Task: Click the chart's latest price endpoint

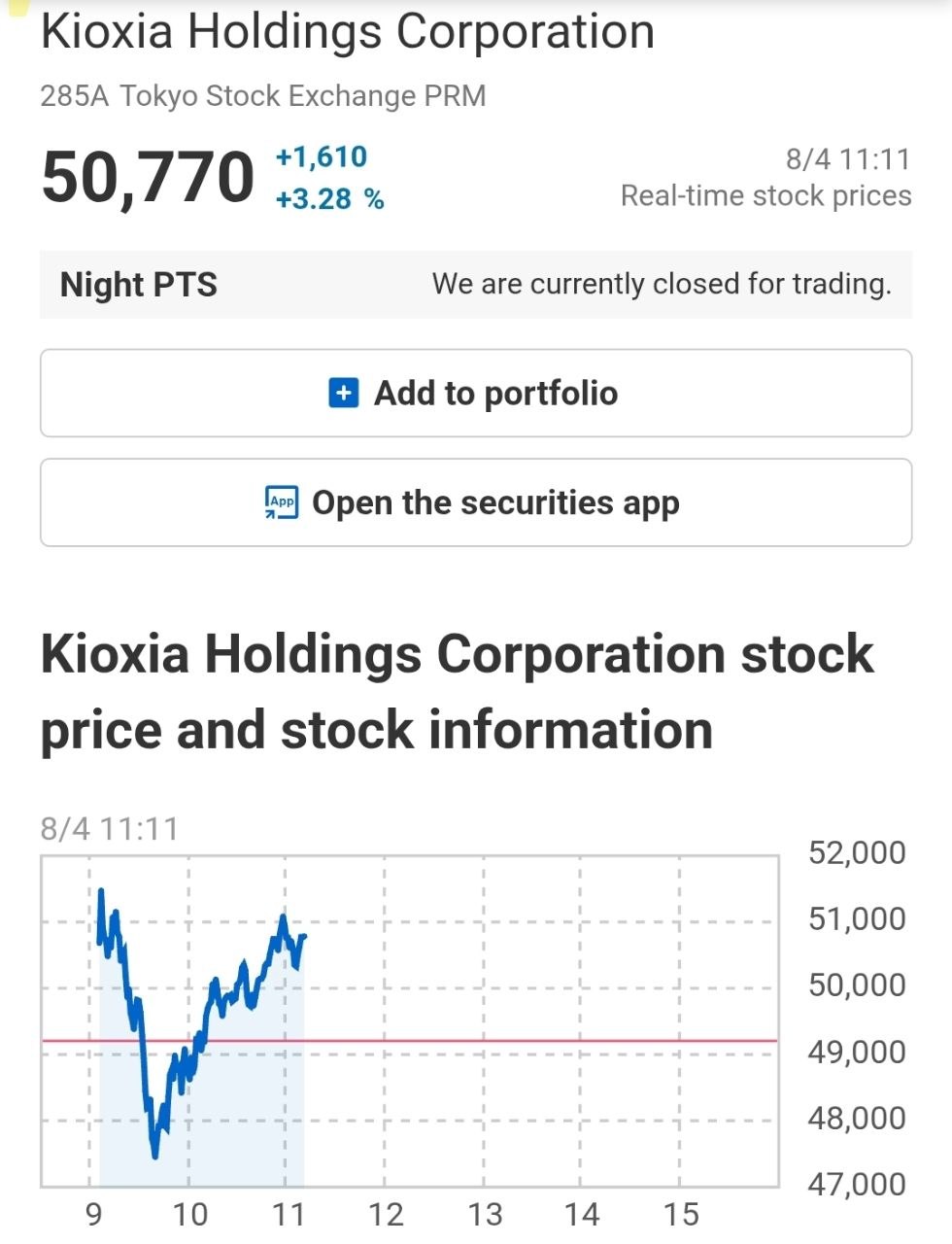Action: coord(304,936)
